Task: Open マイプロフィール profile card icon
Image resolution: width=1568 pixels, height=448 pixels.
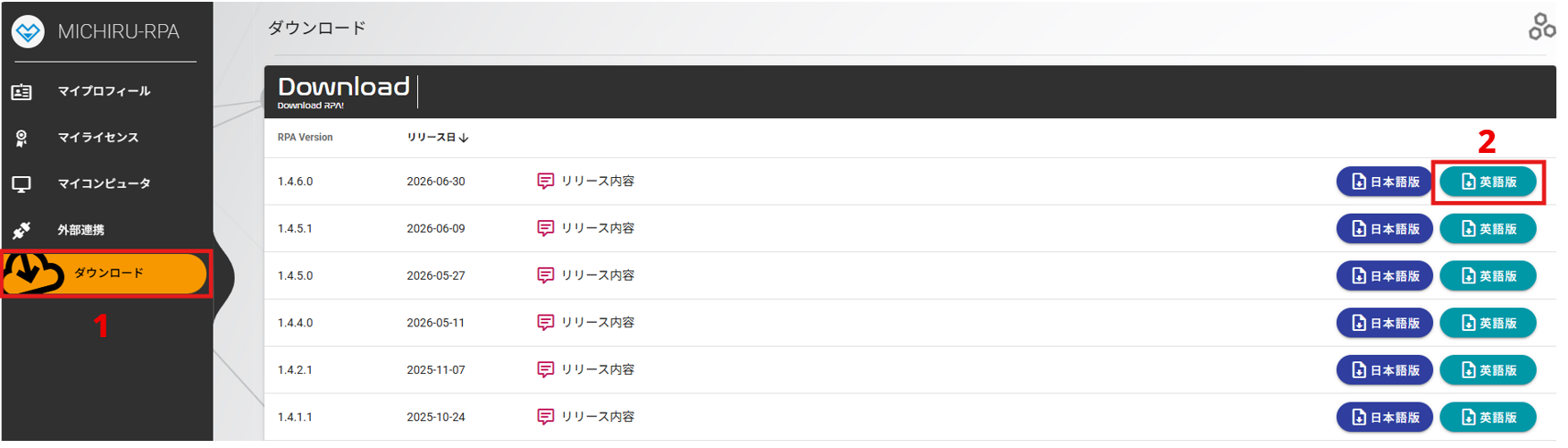Action: click(21, 92)
